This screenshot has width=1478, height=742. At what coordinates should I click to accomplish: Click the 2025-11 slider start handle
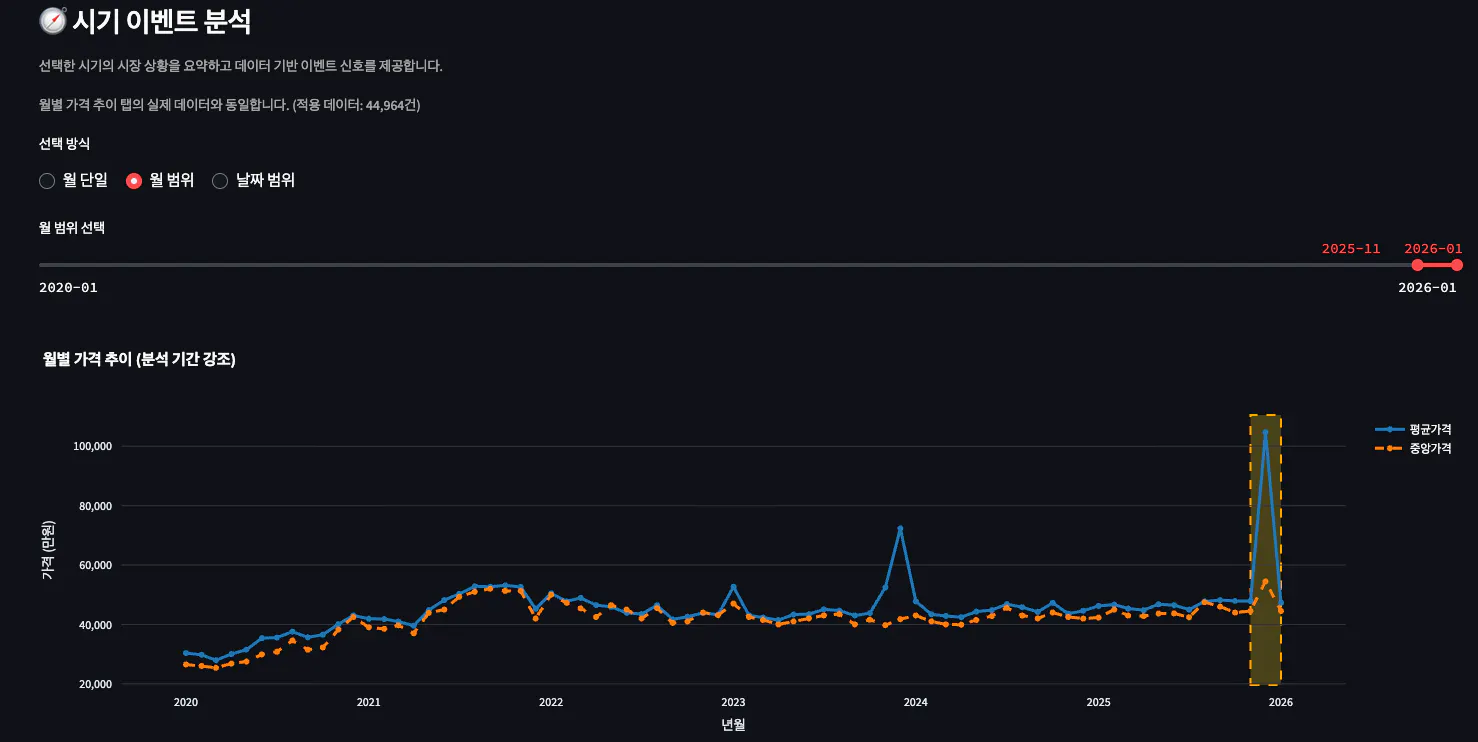(x=1417, y=265)
